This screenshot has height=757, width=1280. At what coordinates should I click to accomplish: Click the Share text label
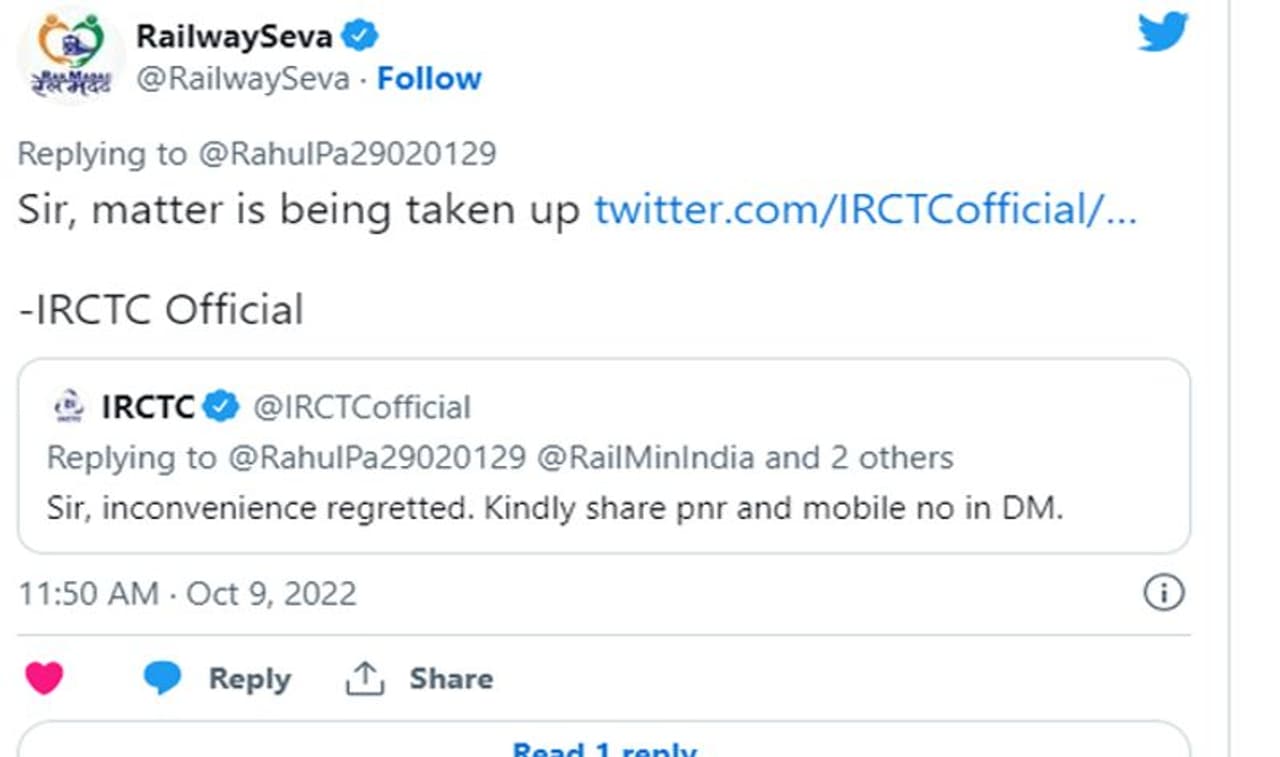(451, 679)
